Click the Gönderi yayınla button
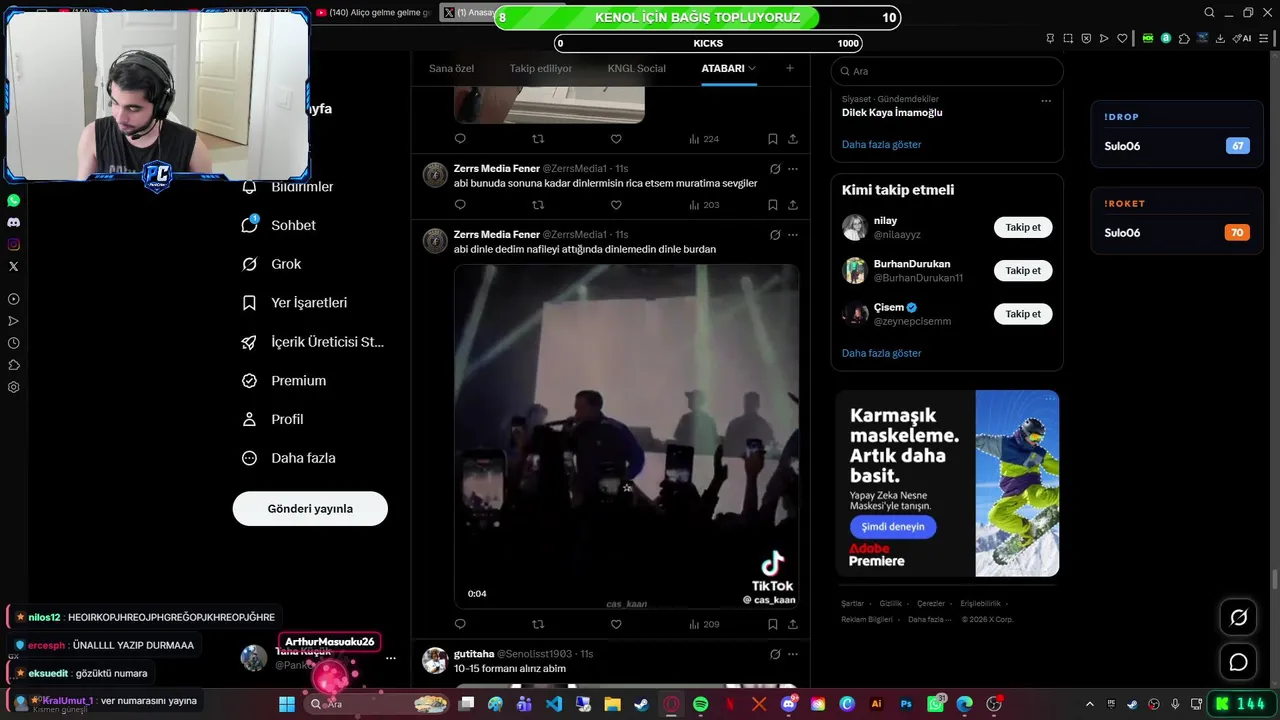The height and width of the screenshot is (720, 1280). click(310, 509)
